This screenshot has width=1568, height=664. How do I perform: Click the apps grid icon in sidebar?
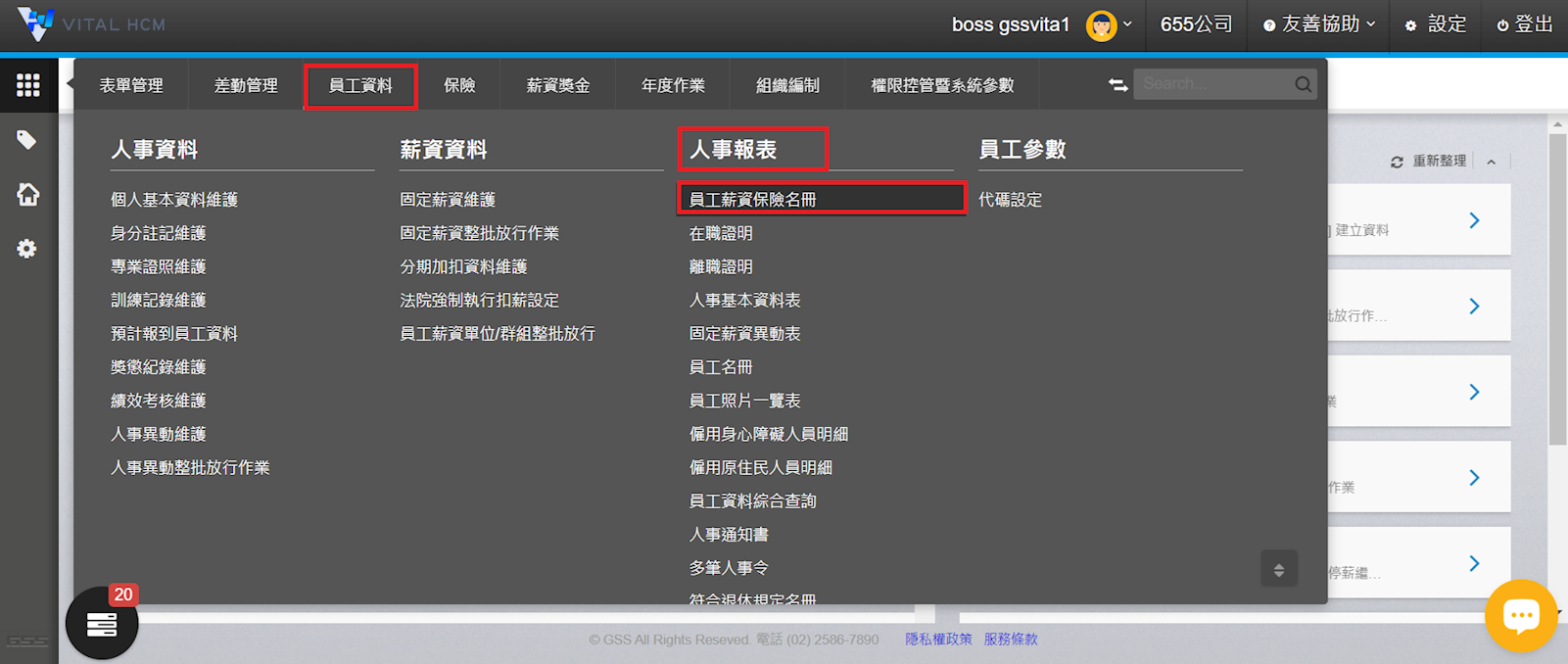[x=27, y=85]
